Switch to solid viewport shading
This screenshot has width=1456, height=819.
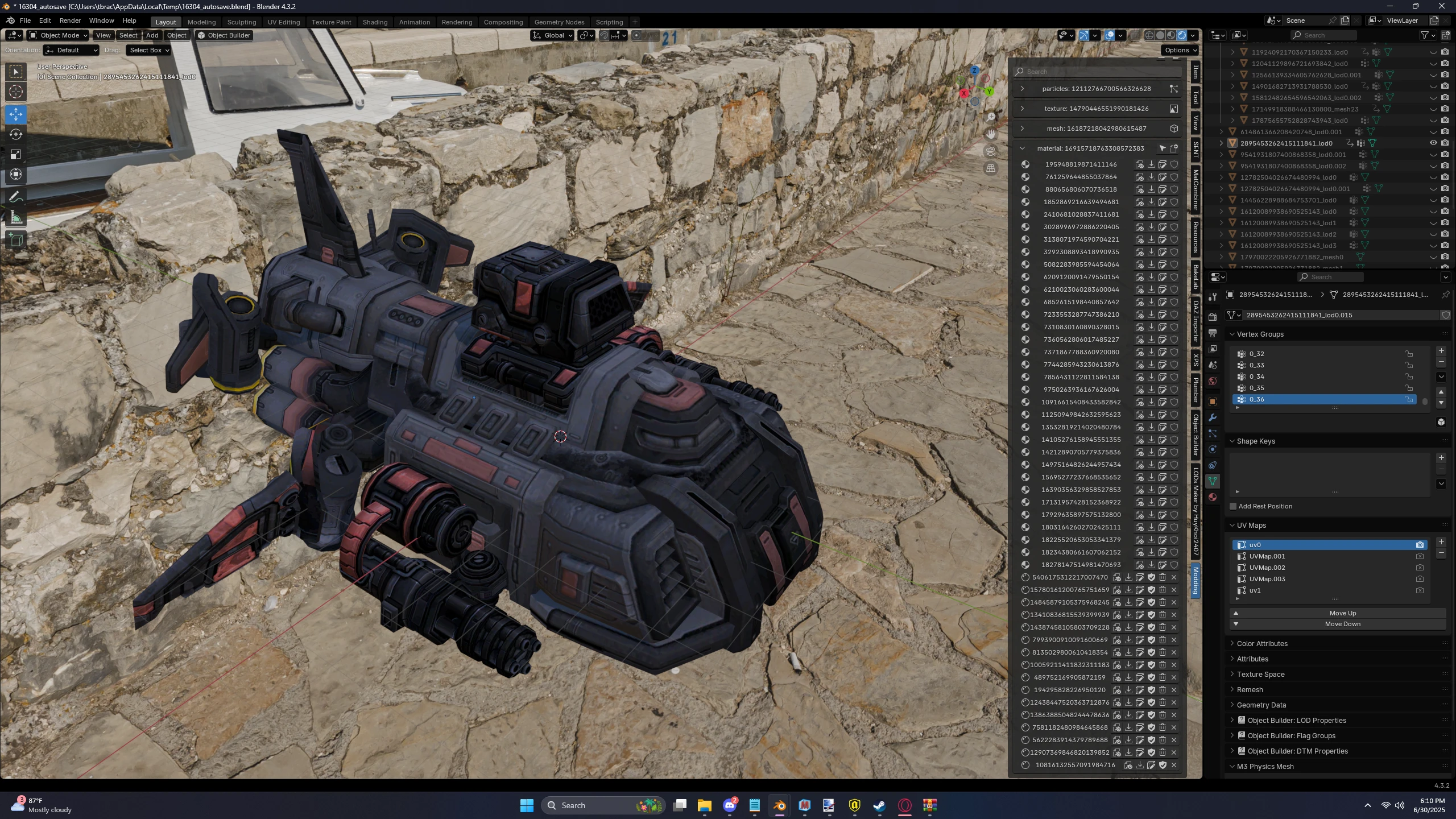1160,35
